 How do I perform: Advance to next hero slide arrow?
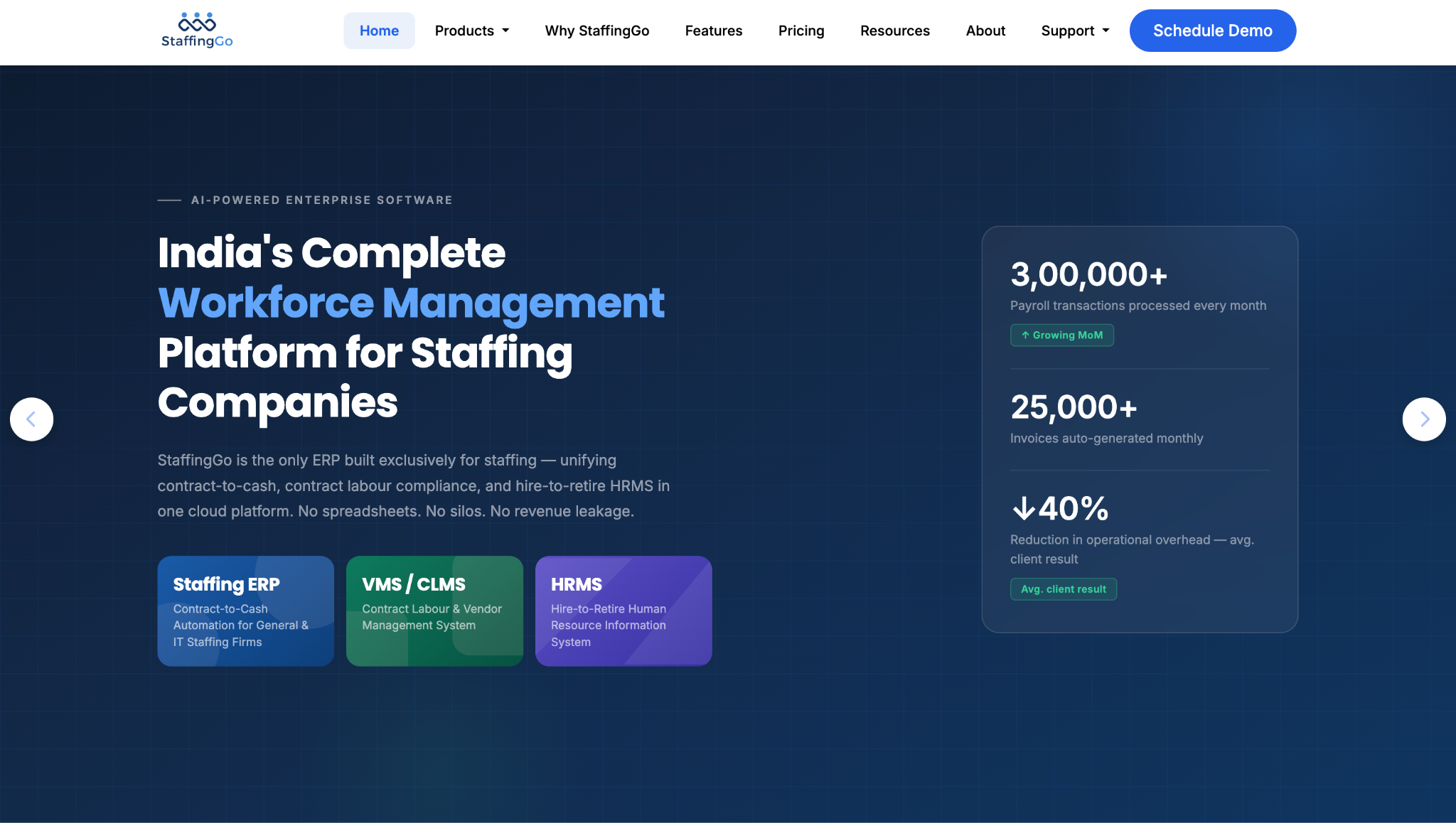pyautogui.click(x=1424, y=419)
